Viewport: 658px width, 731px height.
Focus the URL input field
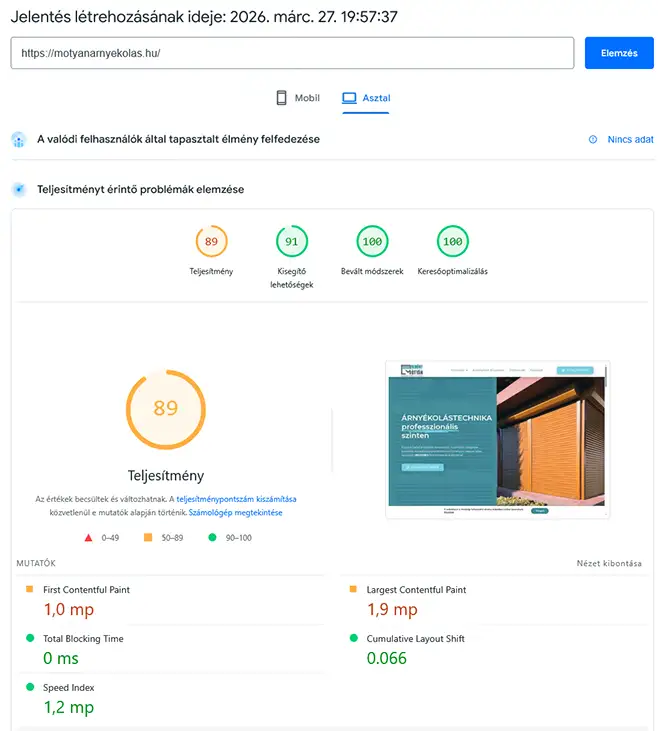pos(292,53)
